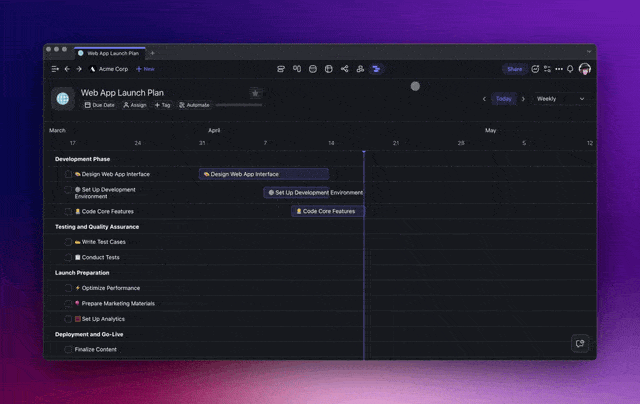Image resolution: width=640 pixels, height=404 pixels.
Task: Click the Deployment and Go-Live heading
Action: [89, 335]
